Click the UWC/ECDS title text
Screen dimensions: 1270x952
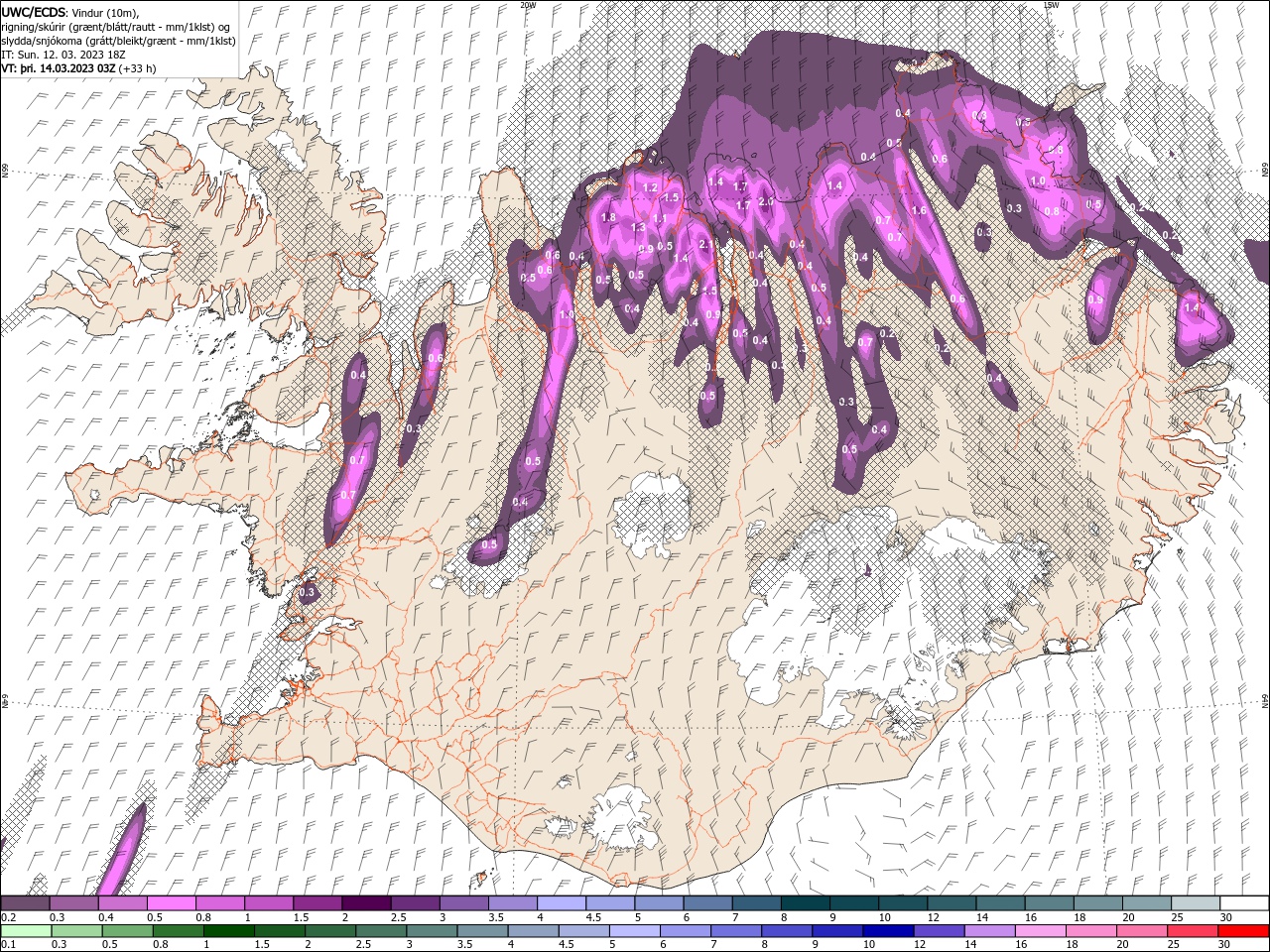[33, 11]
